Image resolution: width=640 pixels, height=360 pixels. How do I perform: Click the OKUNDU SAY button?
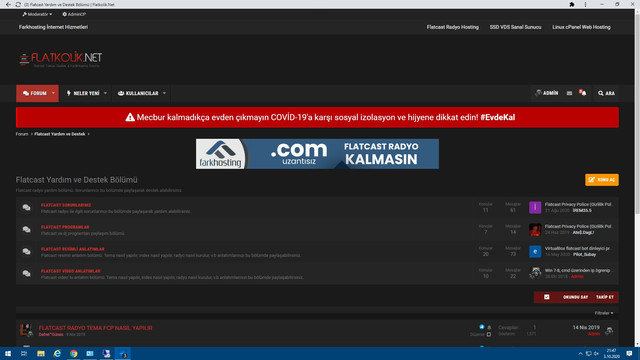pyautogui.click(x=576, y=297)
